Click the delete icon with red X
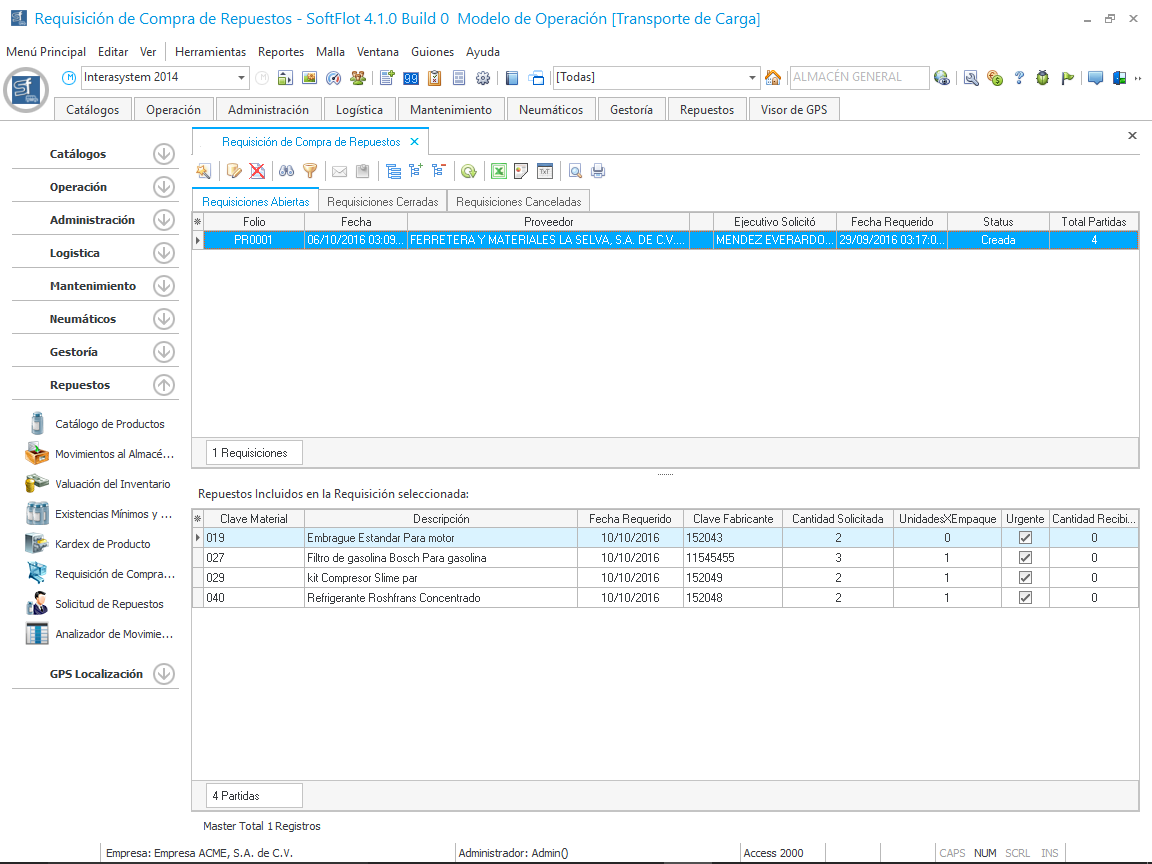Viewport: 1152px width, 864px height. [257, 171]
